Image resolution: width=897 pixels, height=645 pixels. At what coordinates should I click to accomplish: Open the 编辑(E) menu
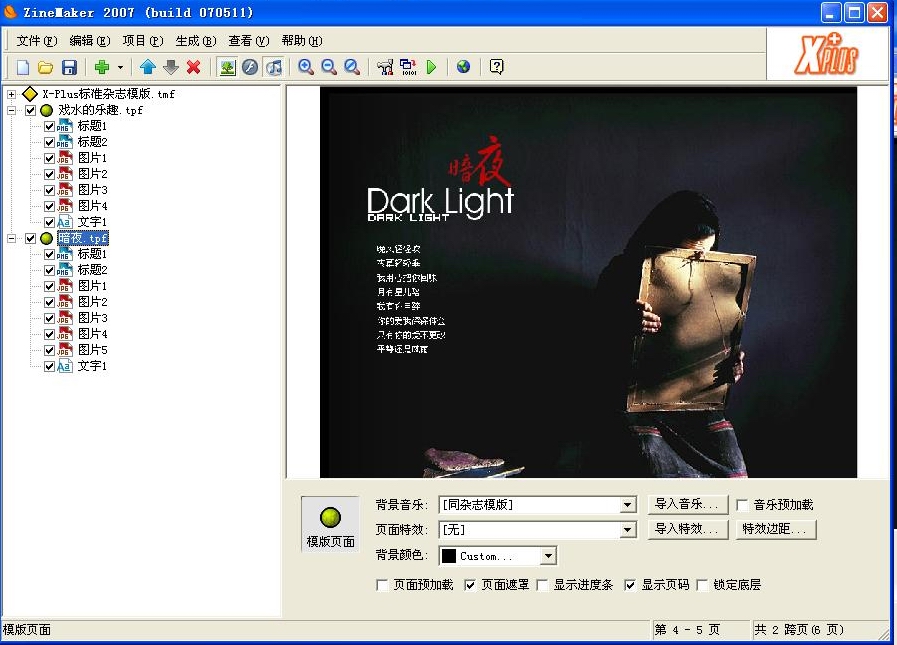90,41
